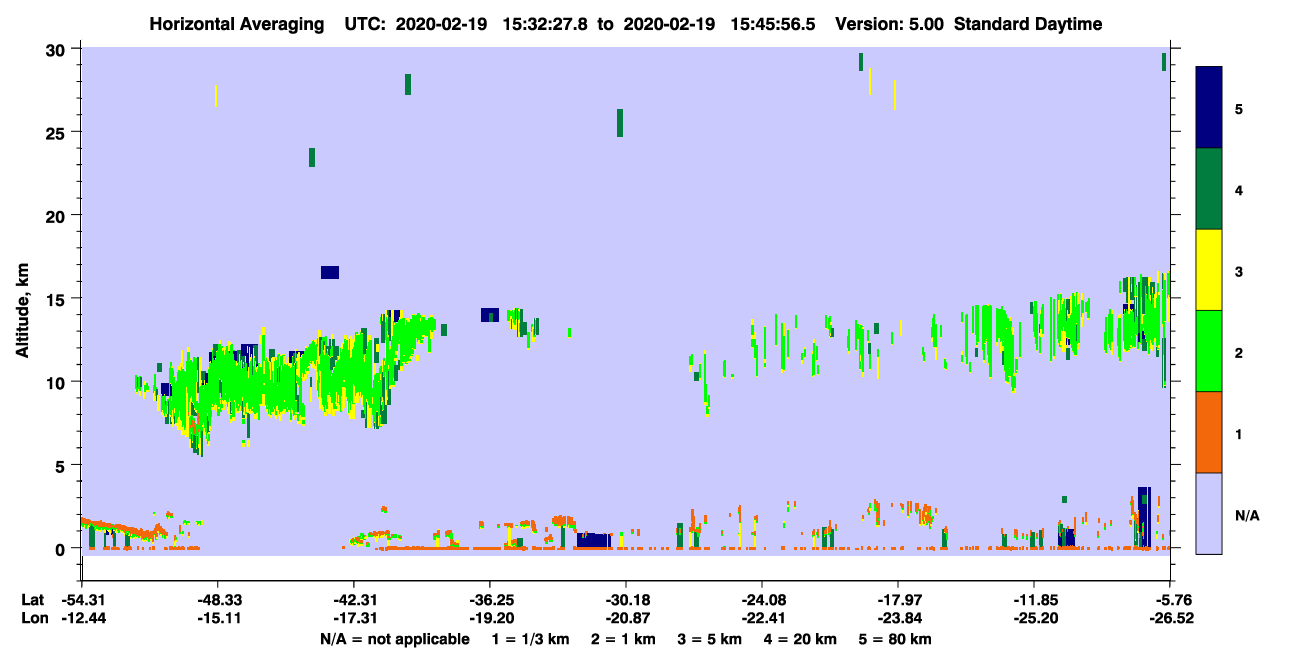The width and height of the screenshot is (1300, 667).
Task: Click the dark blue color bar segment 5
Action: pyautogui.click(x=1209, y=107)
